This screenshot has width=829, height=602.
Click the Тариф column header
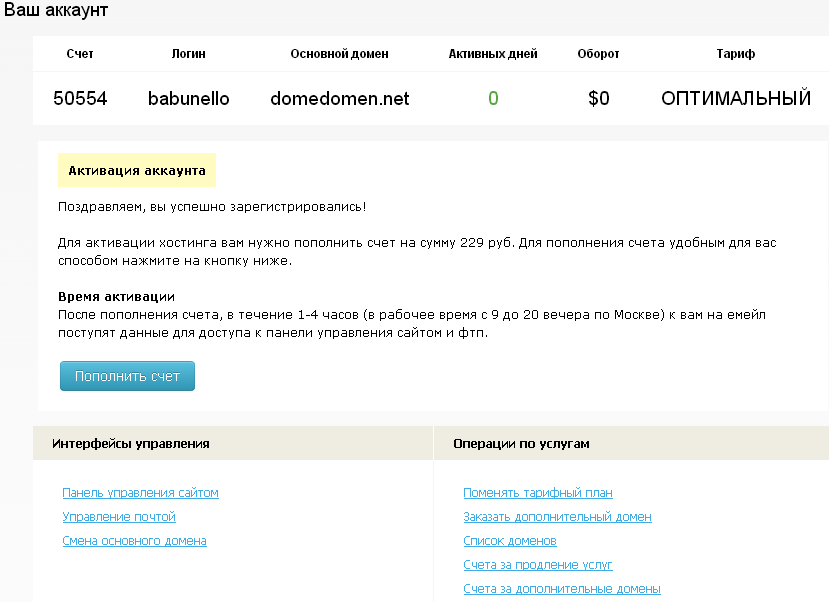736,54
